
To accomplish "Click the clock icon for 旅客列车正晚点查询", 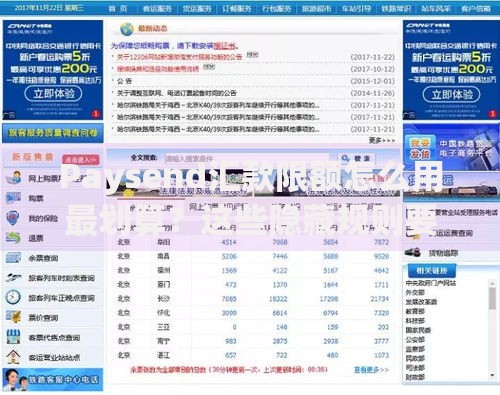I will tap(13, 297).
